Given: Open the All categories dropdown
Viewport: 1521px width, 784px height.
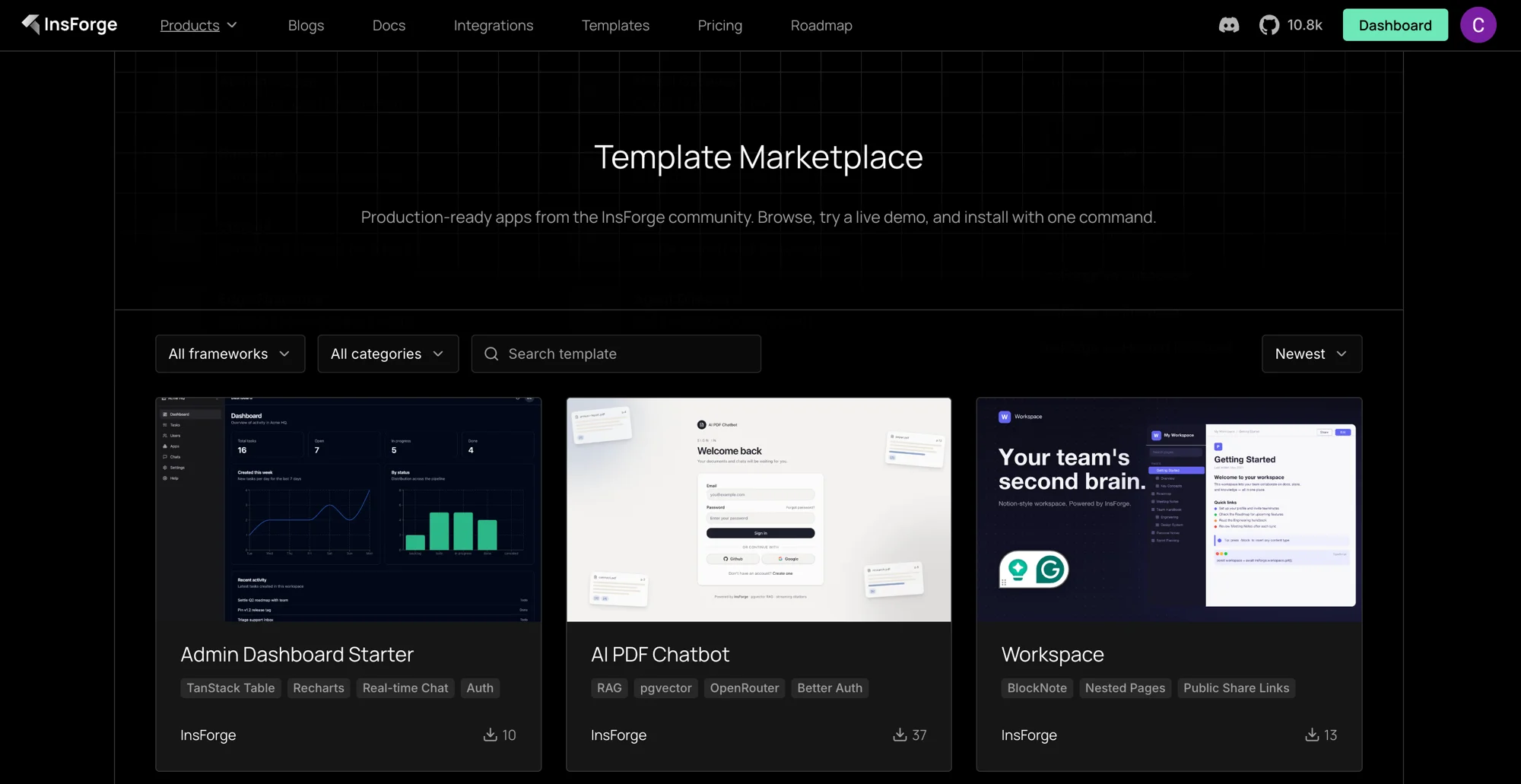Looking at the screenshot, I should tap(388, 354).
